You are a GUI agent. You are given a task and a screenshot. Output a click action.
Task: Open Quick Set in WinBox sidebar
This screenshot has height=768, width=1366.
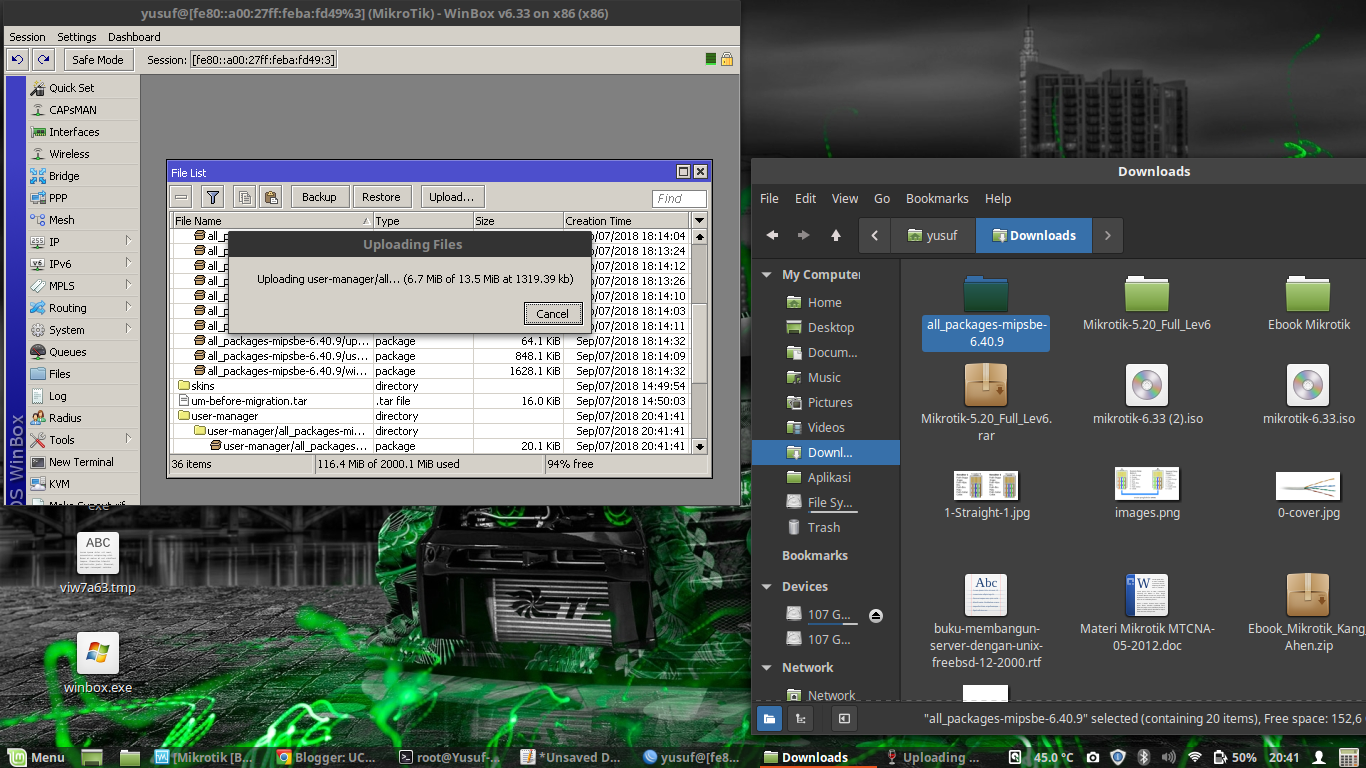click(72, 88)
